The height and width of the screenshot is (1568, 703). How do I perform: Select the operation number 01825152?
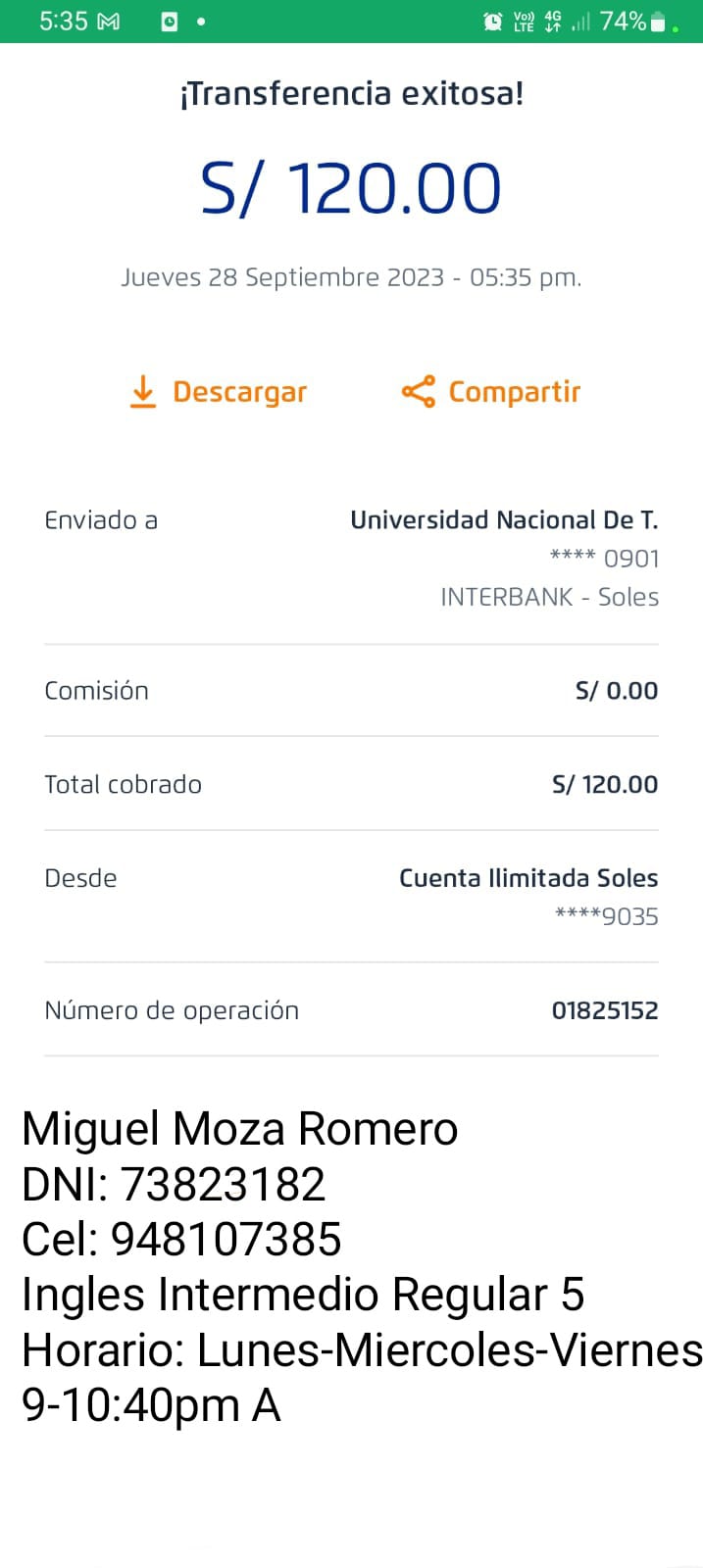(x=604, y=1010)
